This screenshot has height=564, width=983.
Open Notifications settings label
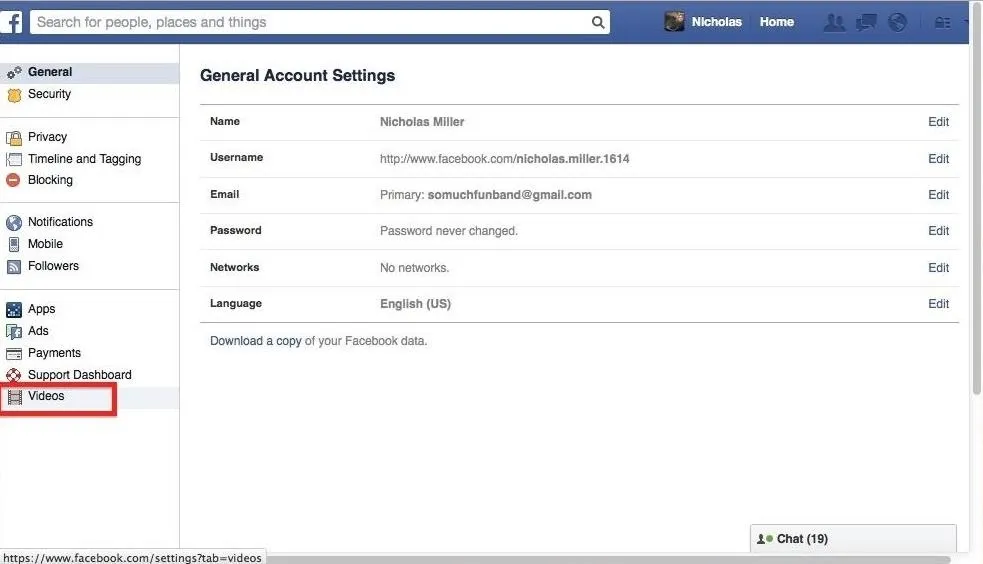pyautogui.click(x=60, y=222)
